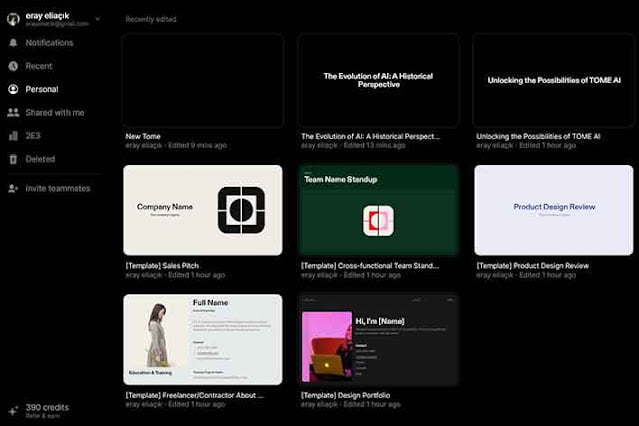Click 'Edited 9 mins ago' text under New Tome
The image size is (639, 426).
[x=197, y=145]
